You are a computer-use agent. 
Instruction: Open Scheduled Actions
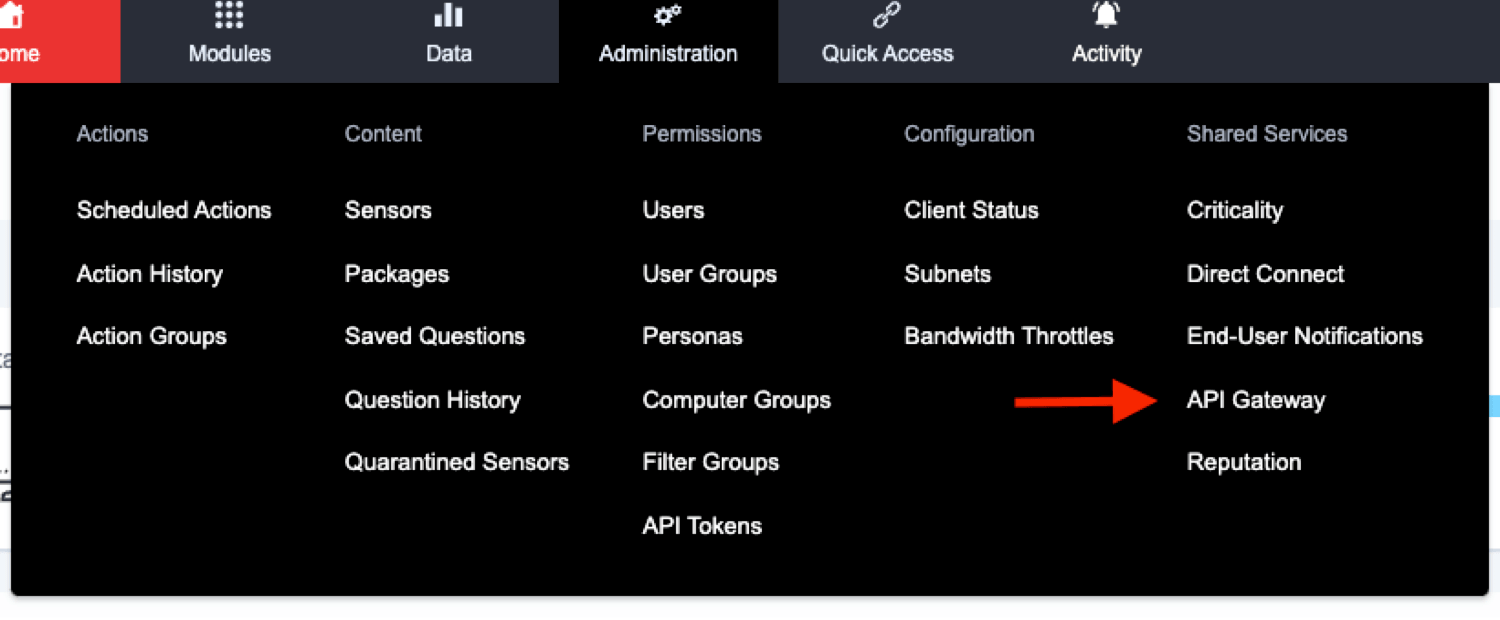(x=174, y=210)
